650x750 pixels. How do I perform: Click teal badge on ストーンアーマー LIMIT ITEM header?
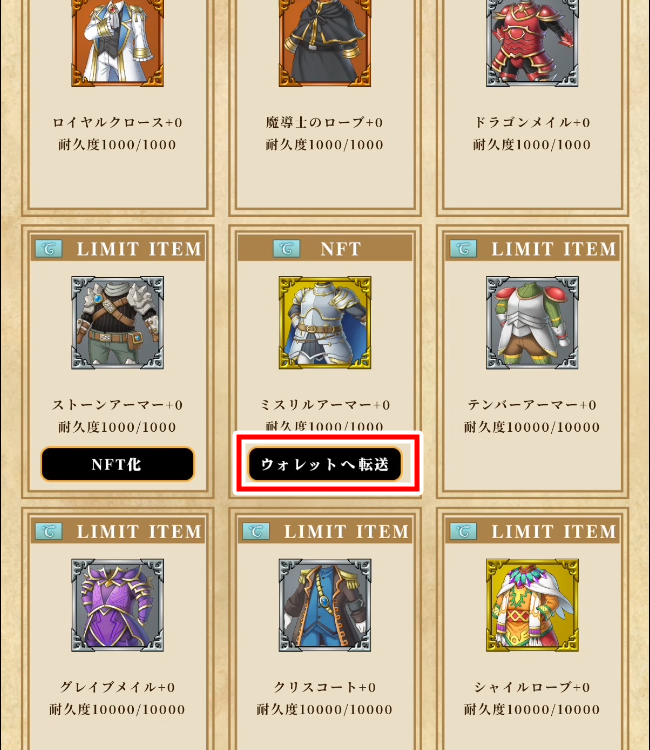click(49, 249)
